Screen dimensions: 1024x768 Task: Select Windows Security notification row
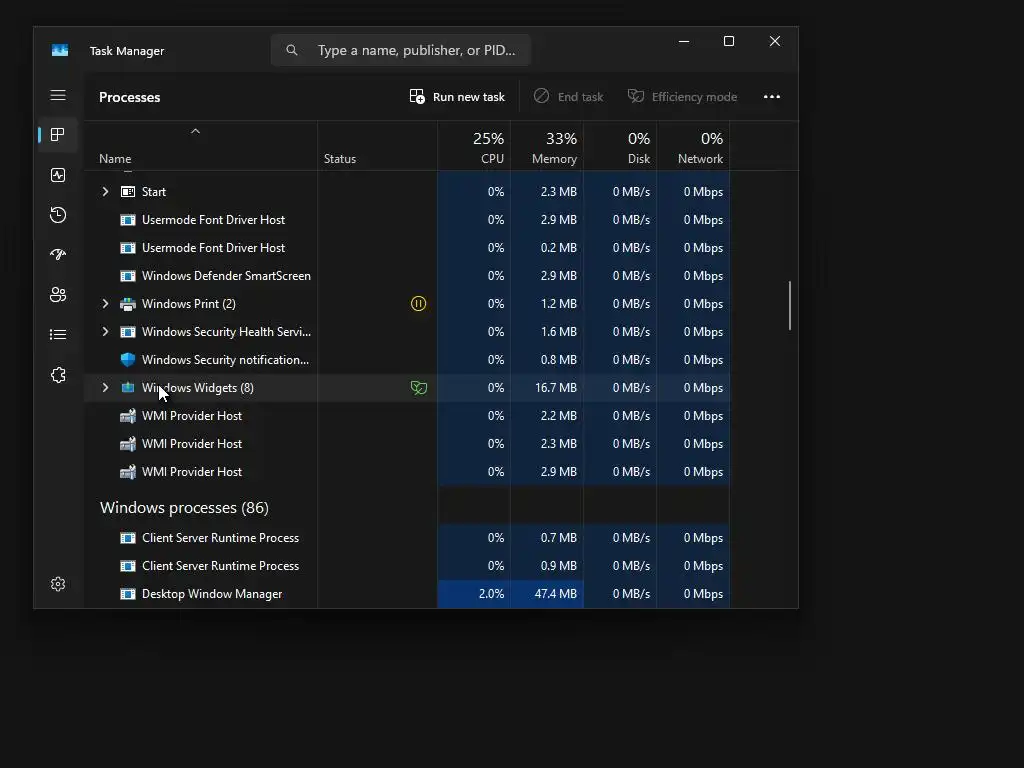pos(407,360)
